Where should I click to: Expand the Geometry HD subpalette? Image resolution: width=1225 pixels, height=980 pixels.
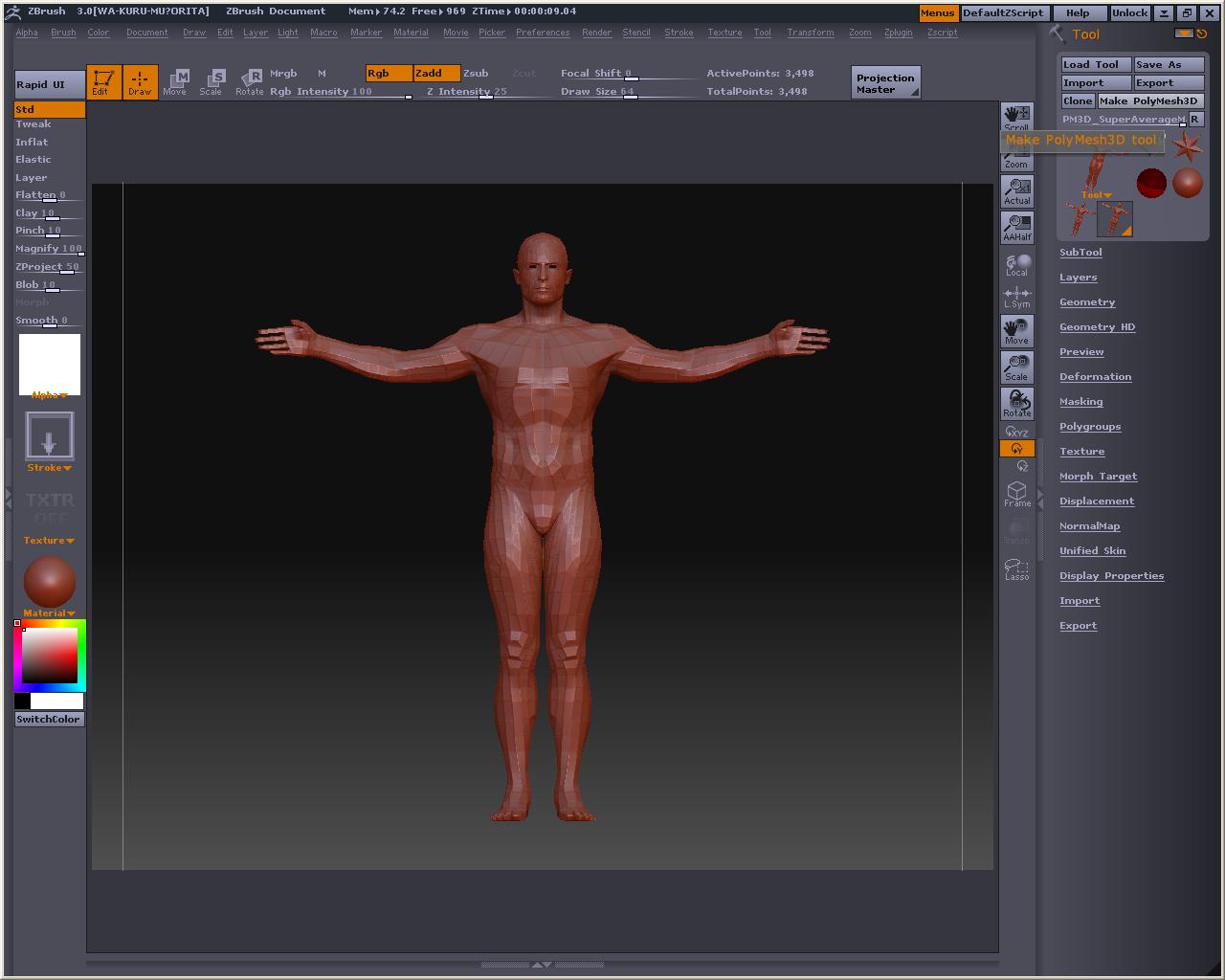(x=1098, y=327)
